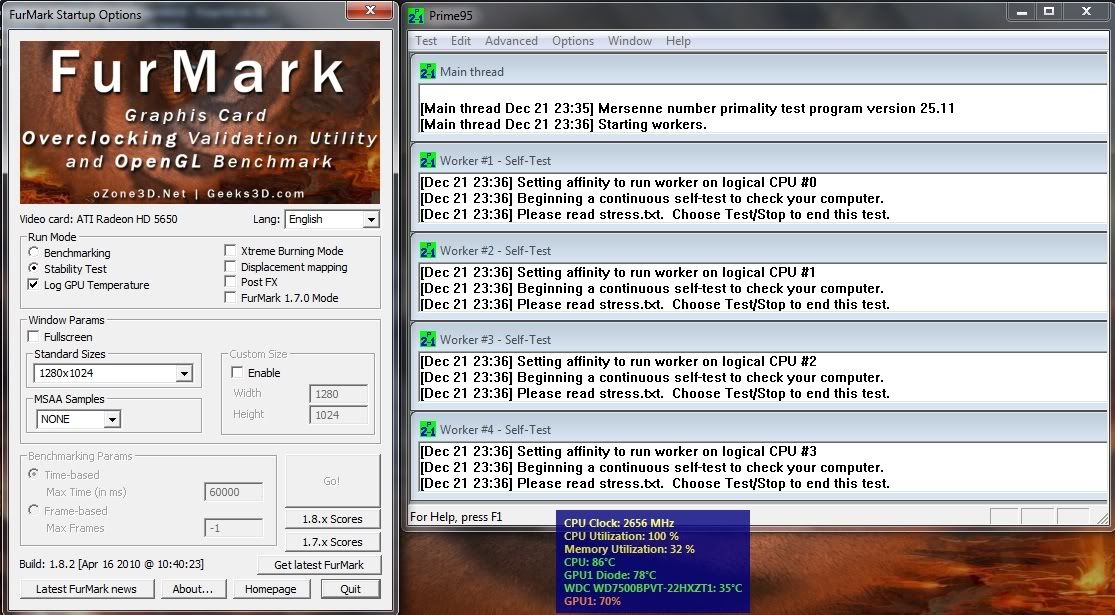
Task: Click the Get latest FurMark button
Action: [x=319, y=565]
